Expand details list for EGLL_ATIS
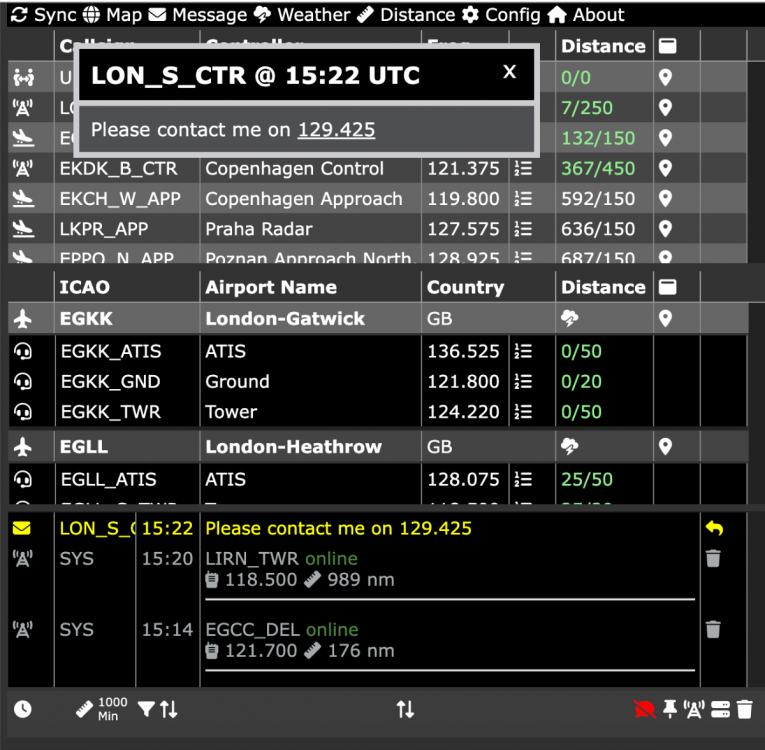Viewport: 765px width, 750px height. click(522, 480)
